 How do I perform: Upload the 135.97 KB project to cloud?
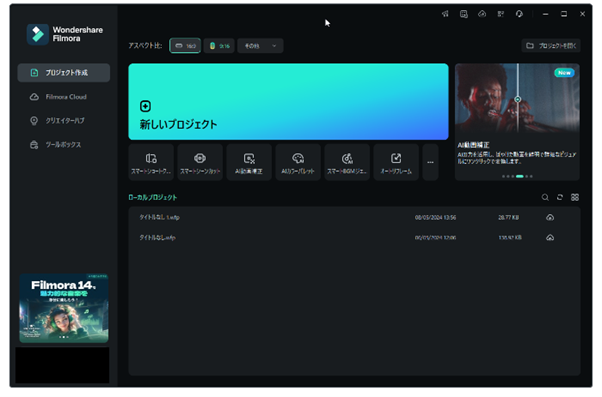tap(550, 238)
